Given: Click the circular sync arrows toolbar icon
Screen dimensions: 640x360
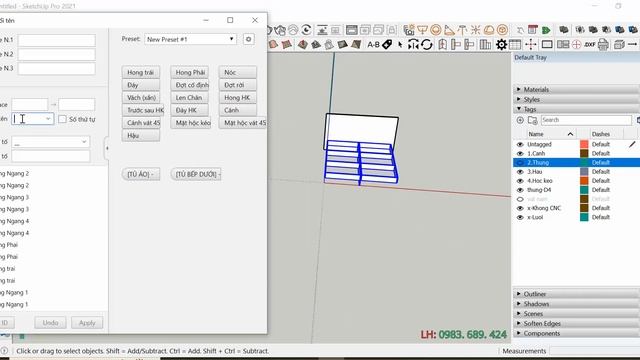Looking at the screenshot, I should pos(427,44).
